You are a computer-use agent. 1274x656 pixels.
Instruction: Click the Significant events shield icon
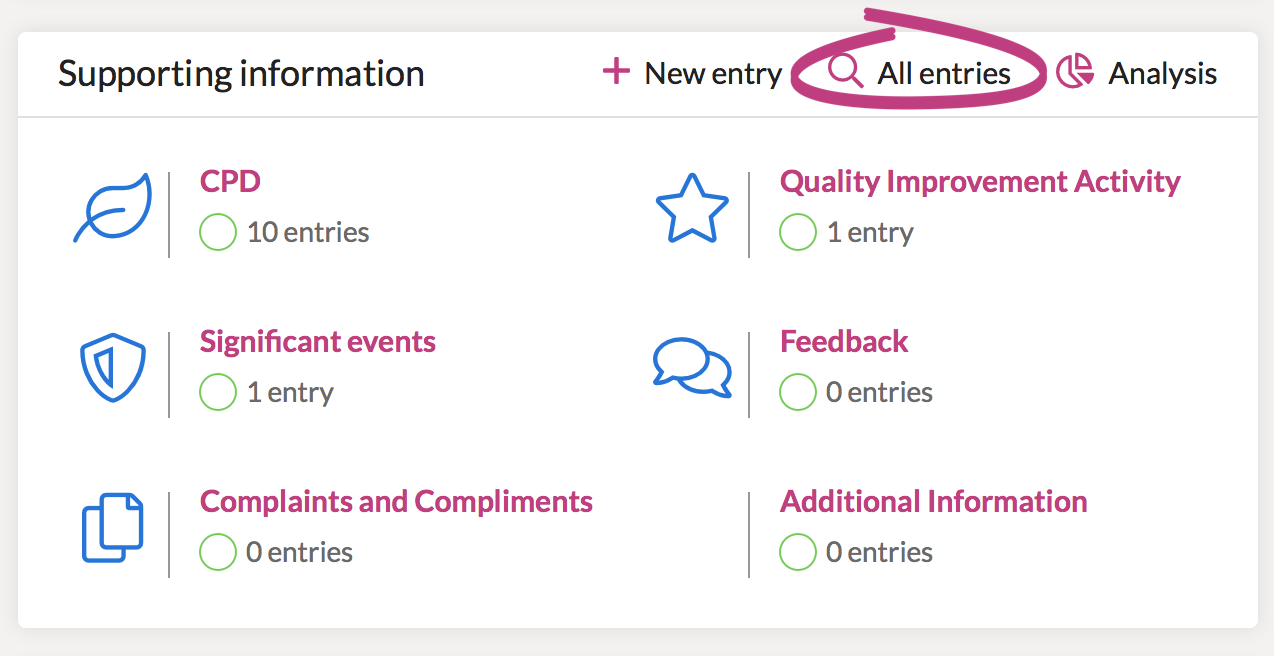(113, 368)
